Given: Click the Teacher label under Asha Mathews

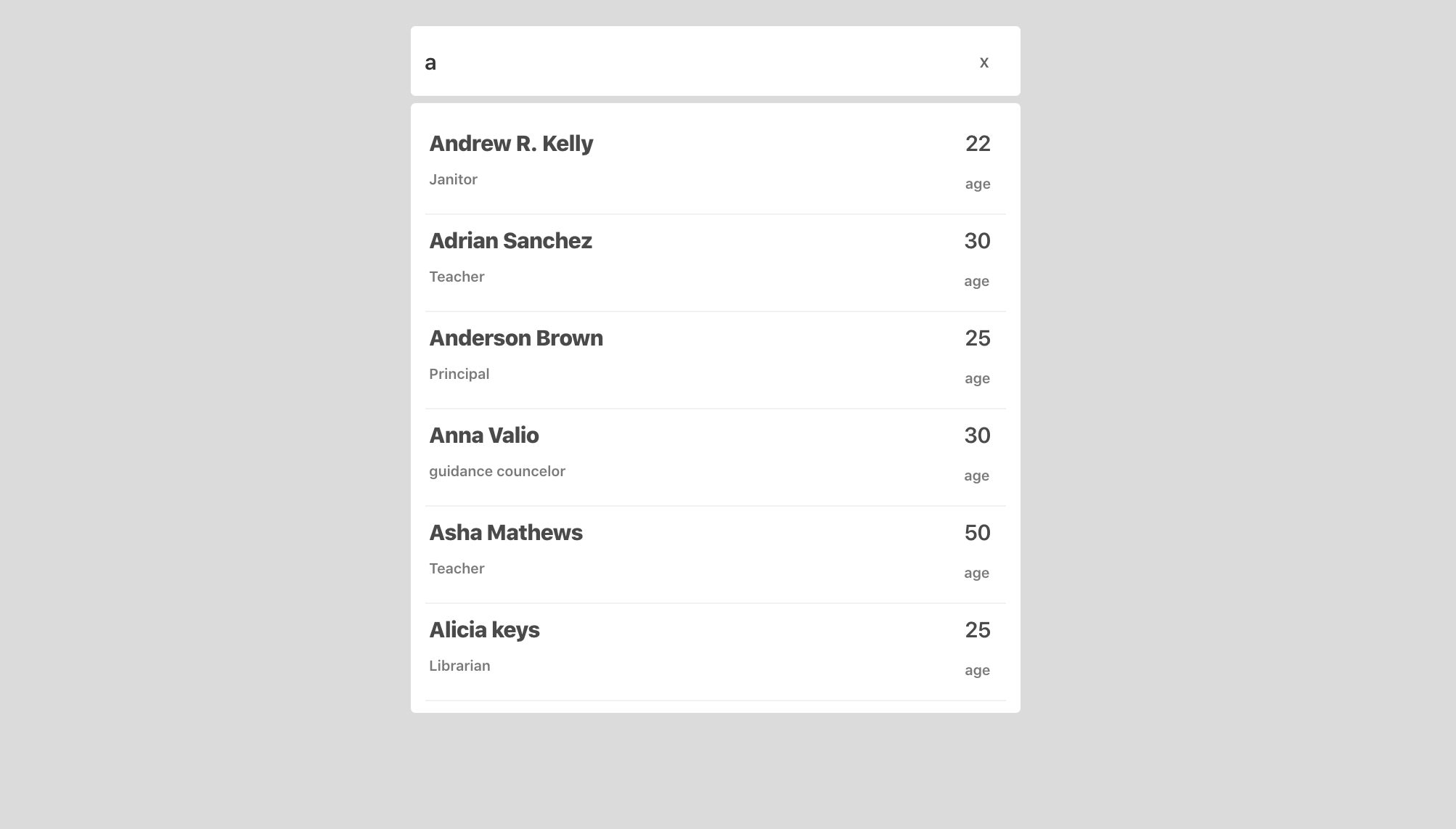Looking at the screenshot, I should [x=457, y=568].
